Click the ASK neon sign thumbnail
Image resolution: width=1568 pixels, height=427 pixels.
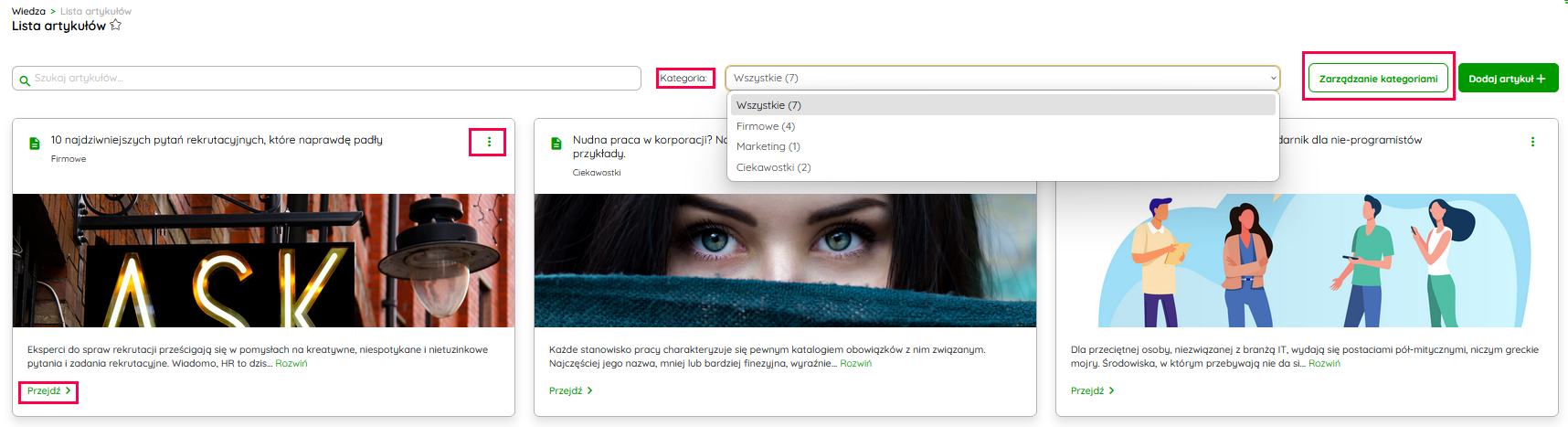coord(263,261)
